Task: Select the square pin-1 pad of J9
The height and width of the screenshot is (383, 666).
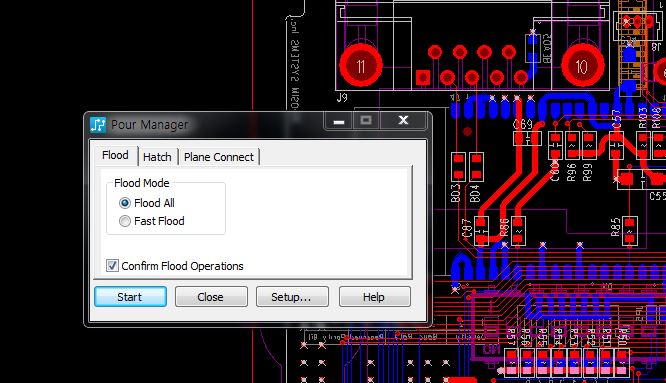Action: click(x=423, y=77)
